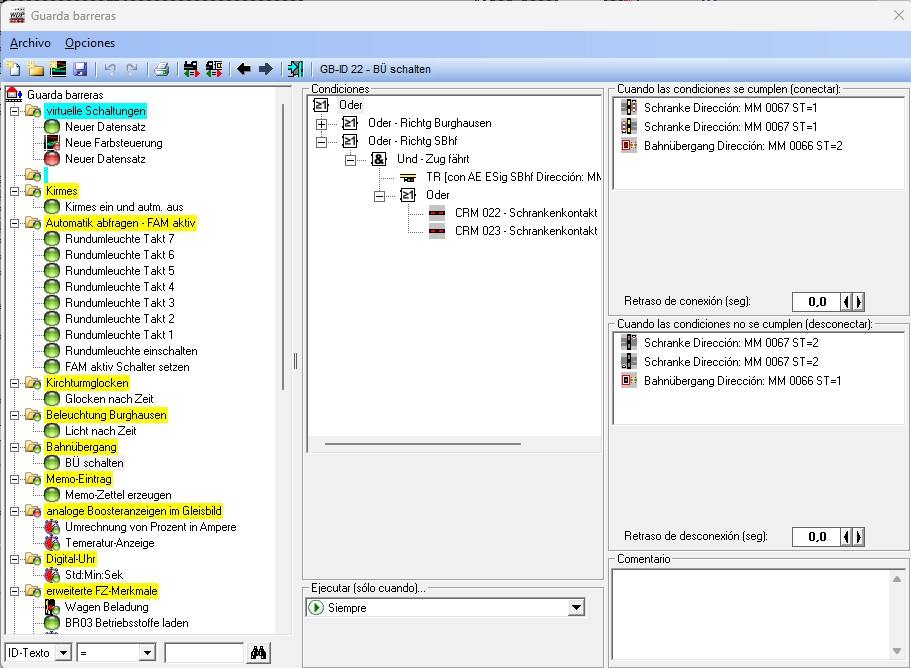The width and height of the screenshot is (911, 668).
Task: Click inside the Comentario text box
Action: [756, 612]
